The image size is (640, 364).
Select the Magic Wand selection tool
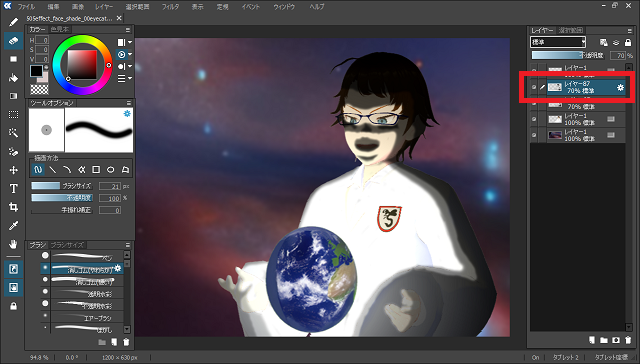[13, 133]
